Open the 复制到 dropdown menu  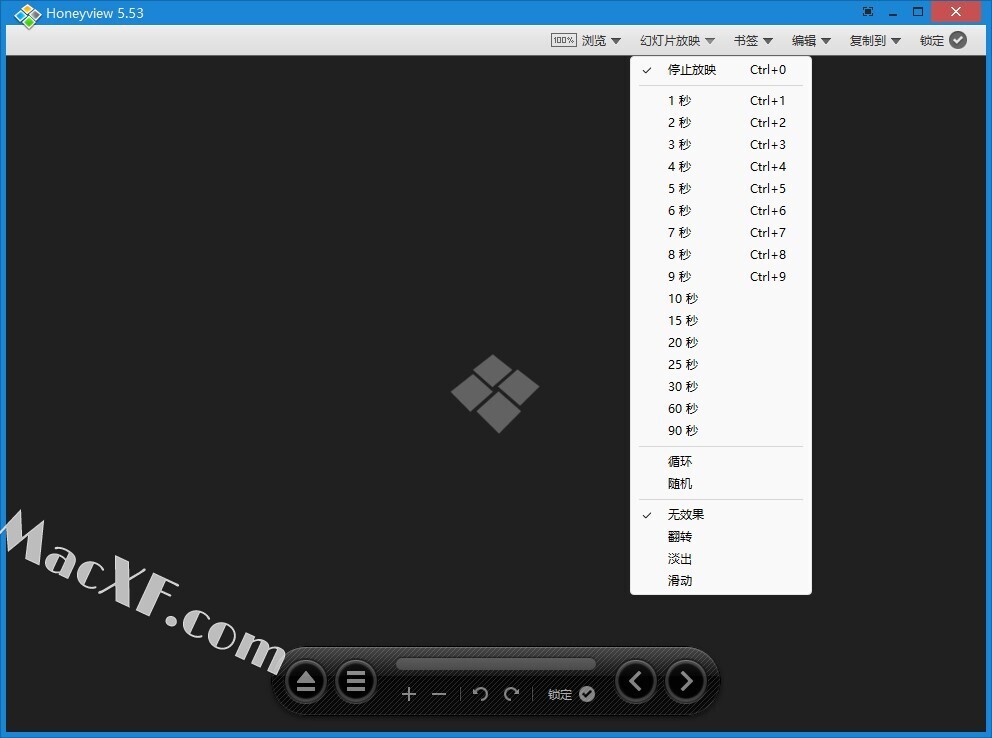point(875,40)
